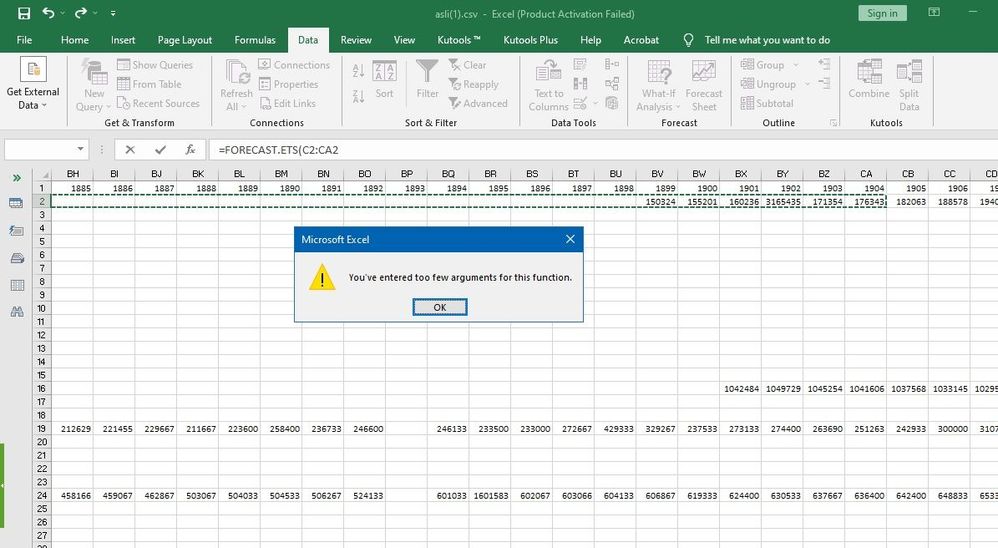Open Group dropdown arrow in Outline
Image resolution: width=998 pixels, height=548 pixels.
[796, 65]
